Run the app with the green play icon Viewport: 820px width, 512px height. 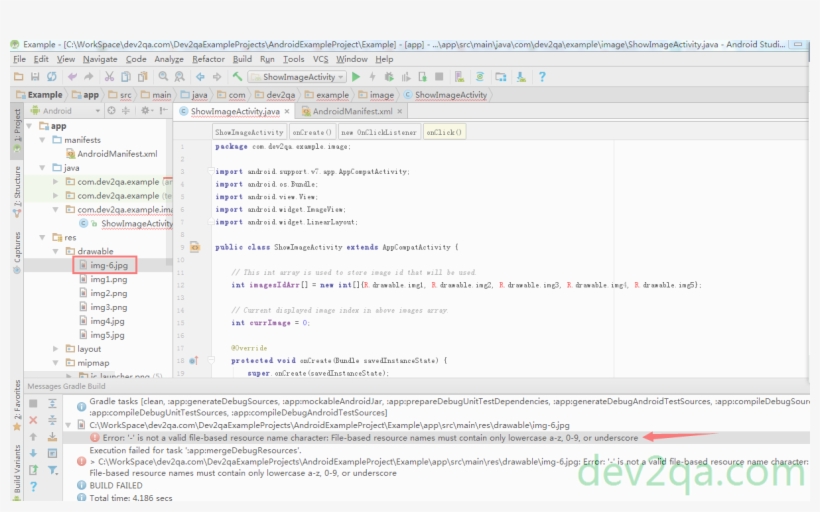point(356,77)
